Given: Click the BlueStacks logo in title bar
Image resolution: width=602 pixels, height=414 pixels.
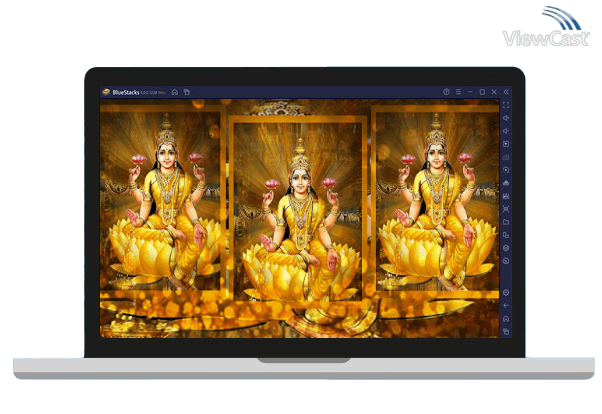Looking at the screenshot, I should [x=106, y=92].
